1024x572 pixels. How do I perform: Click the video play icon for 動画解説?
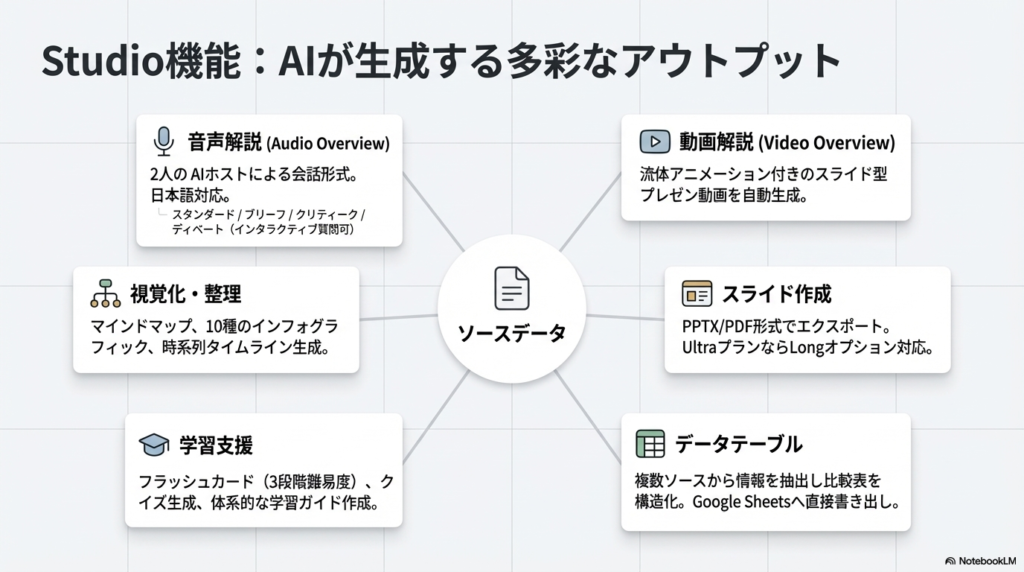(654, 141)
